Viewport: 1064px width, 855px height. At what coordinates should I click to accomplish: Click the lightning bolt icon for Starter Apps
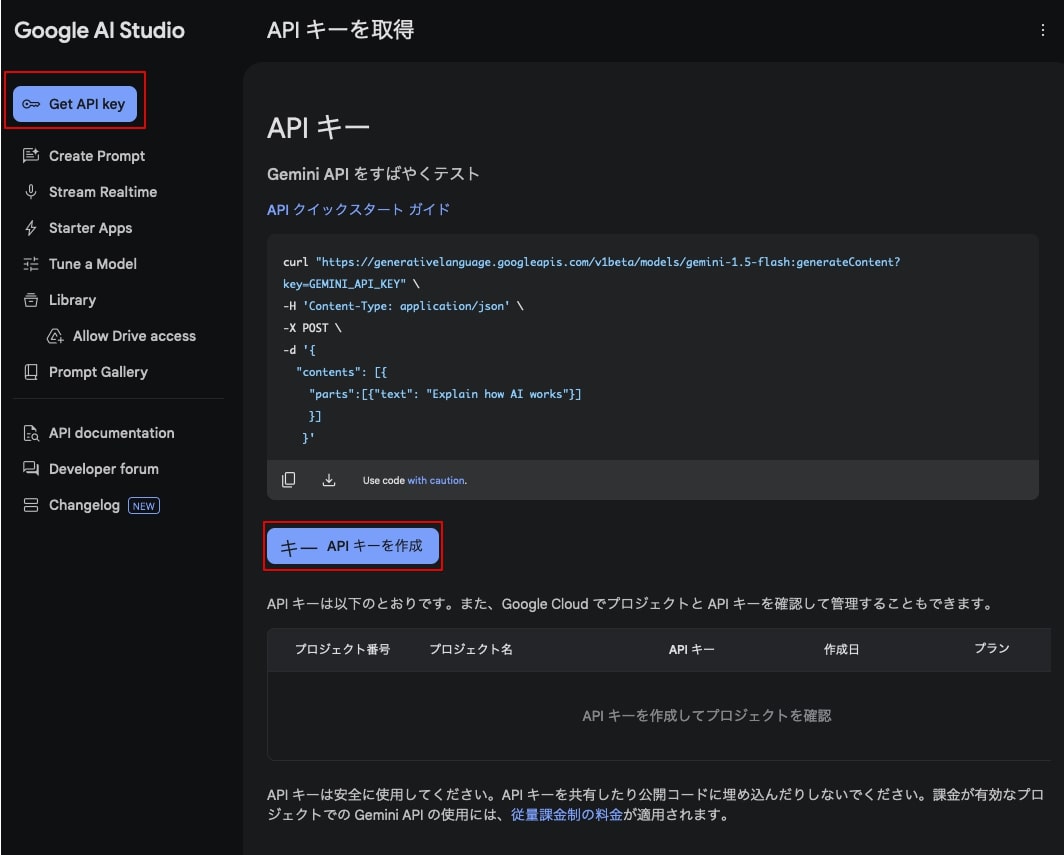[x=31, y=228]
